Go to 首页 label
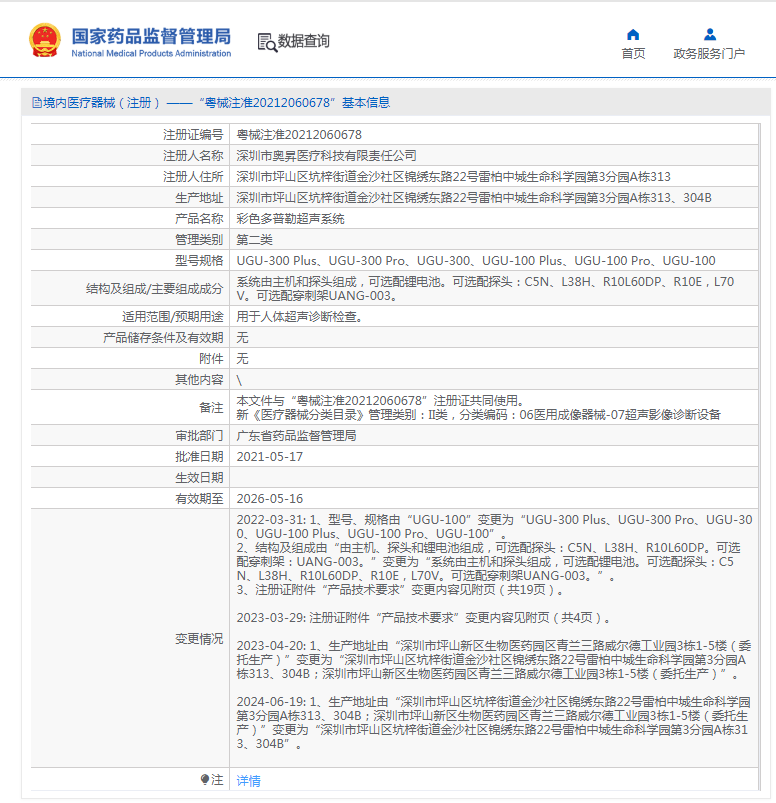 tap(633, 53)
